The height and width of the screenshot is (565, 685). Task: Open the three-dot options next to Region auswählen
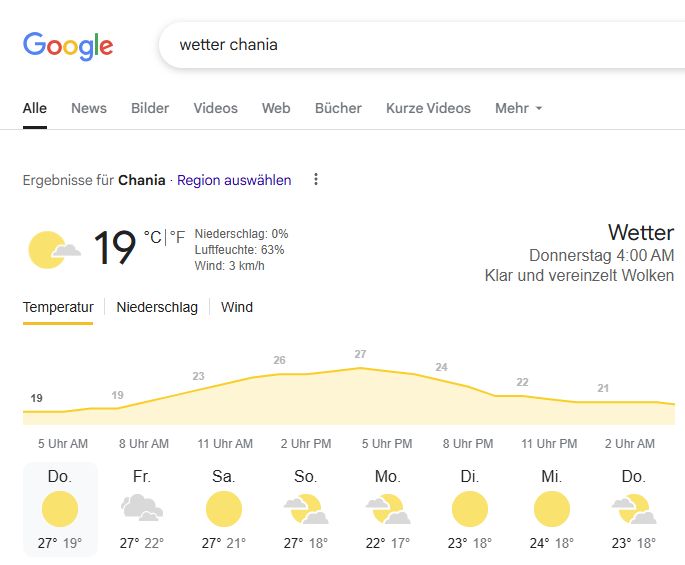(x=316, y=180)
